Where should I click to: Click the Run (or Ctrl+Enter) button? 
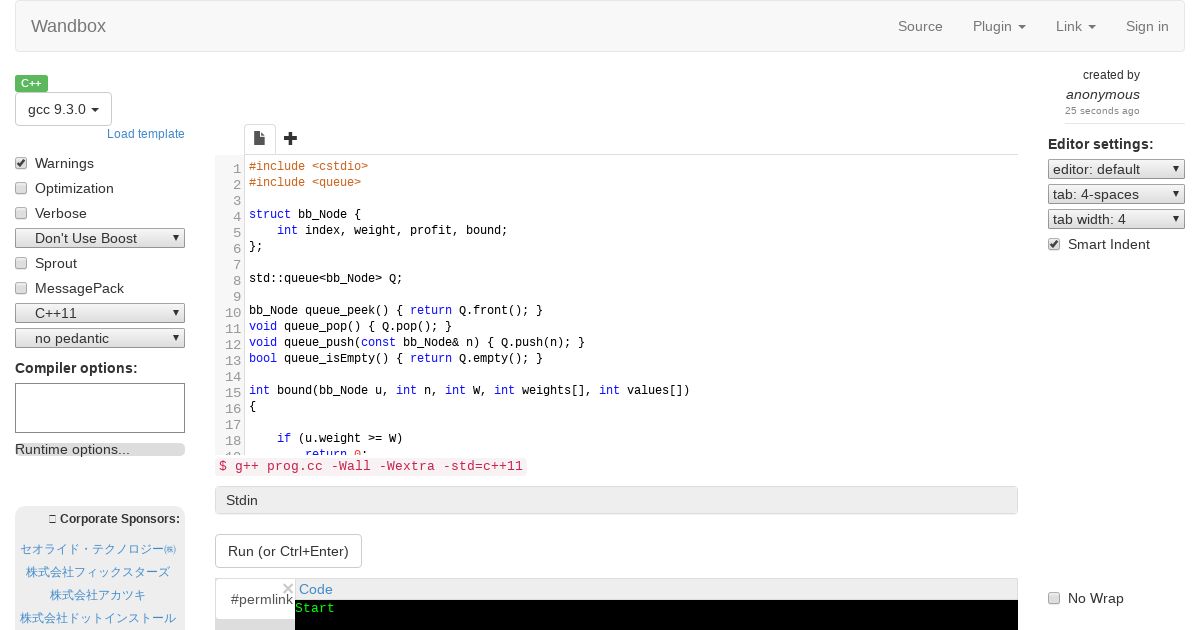[288, 551]
